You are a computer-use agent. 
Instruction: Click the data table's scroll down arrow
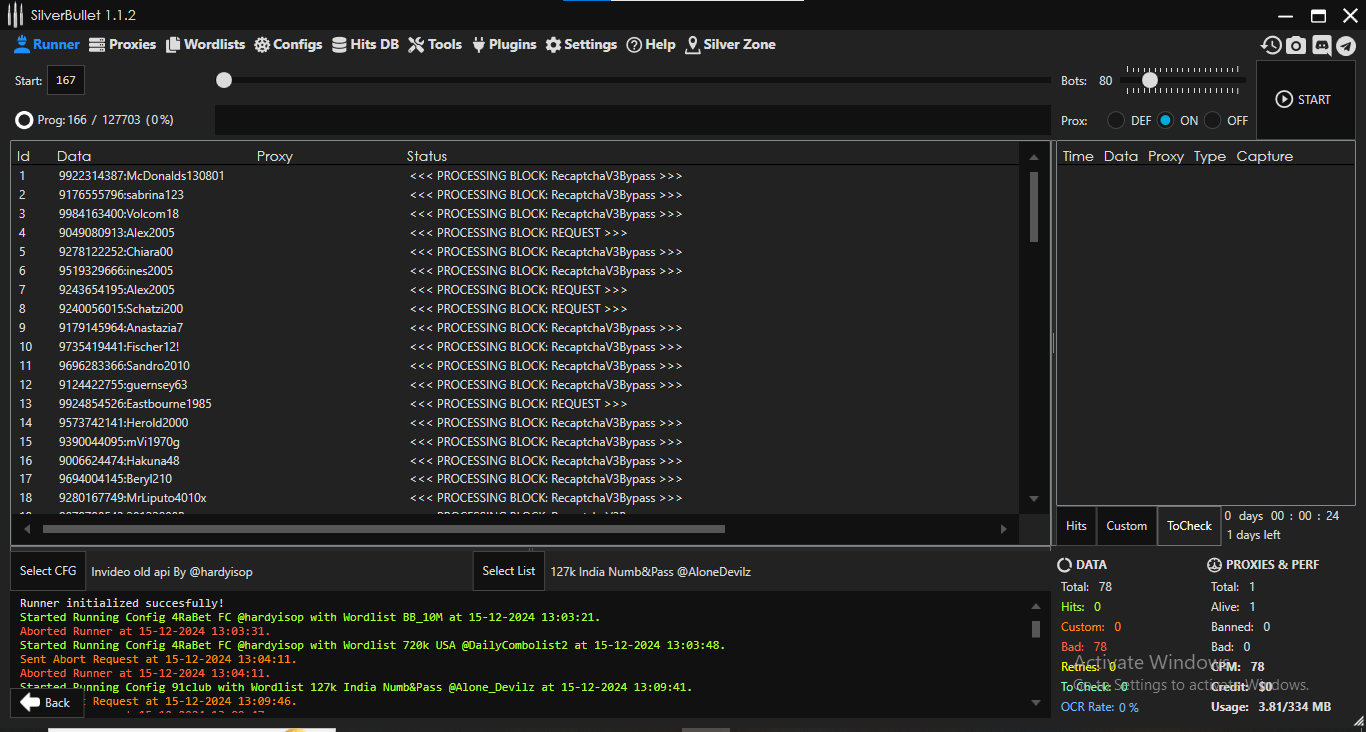[x=1034, y=499]
